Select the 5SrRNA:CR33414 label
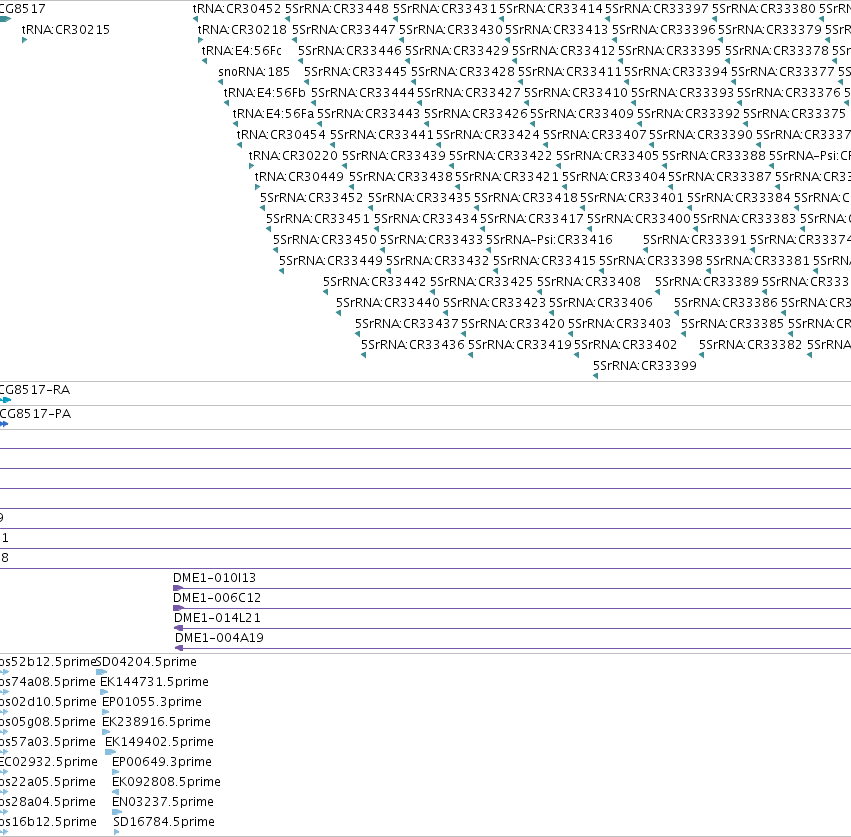The height and width of the screenshot is (837, 851). point(551,9)
